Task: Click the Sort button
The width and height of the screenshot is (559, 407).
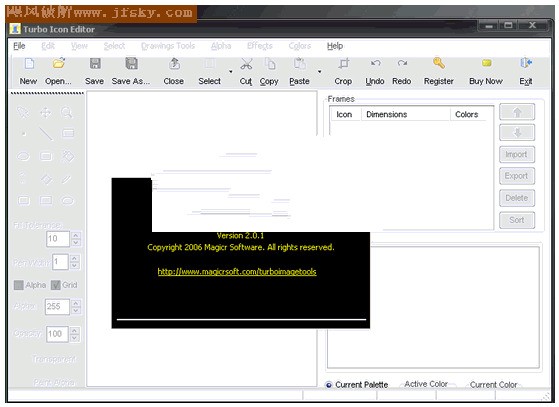Action: 517,220
